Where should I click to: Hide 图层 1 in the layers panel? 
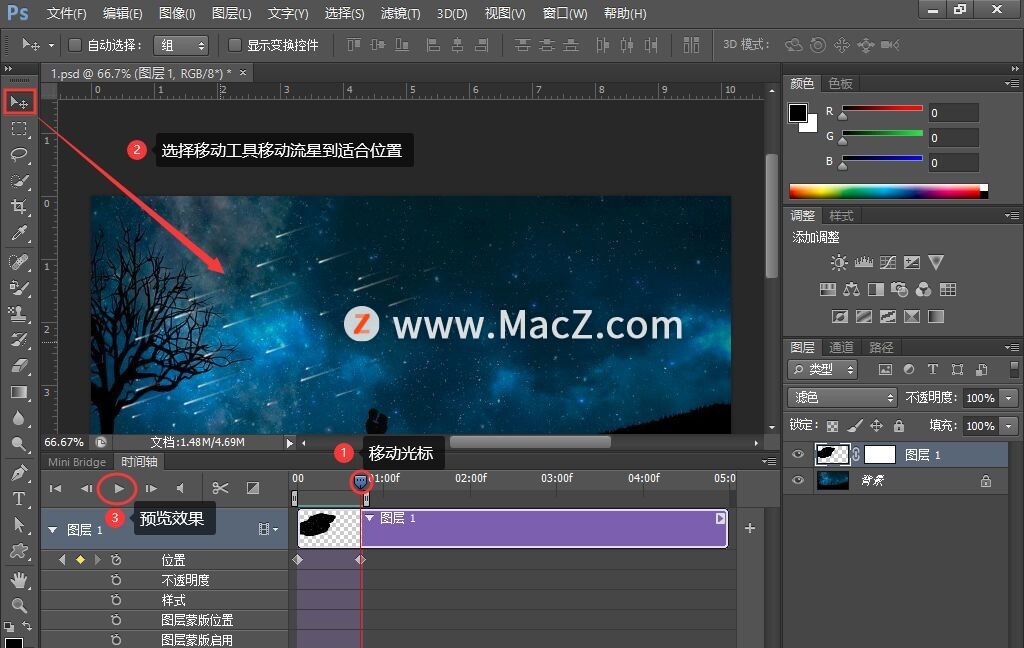pos(797,455)
